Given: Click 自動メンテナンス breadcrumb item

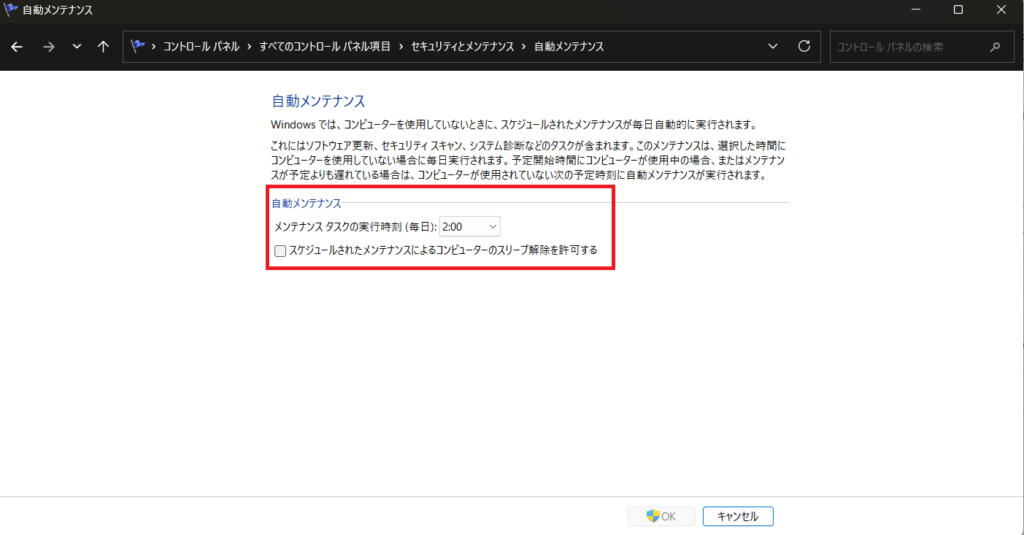Looking at the screenshot, I should coord(569,46).
